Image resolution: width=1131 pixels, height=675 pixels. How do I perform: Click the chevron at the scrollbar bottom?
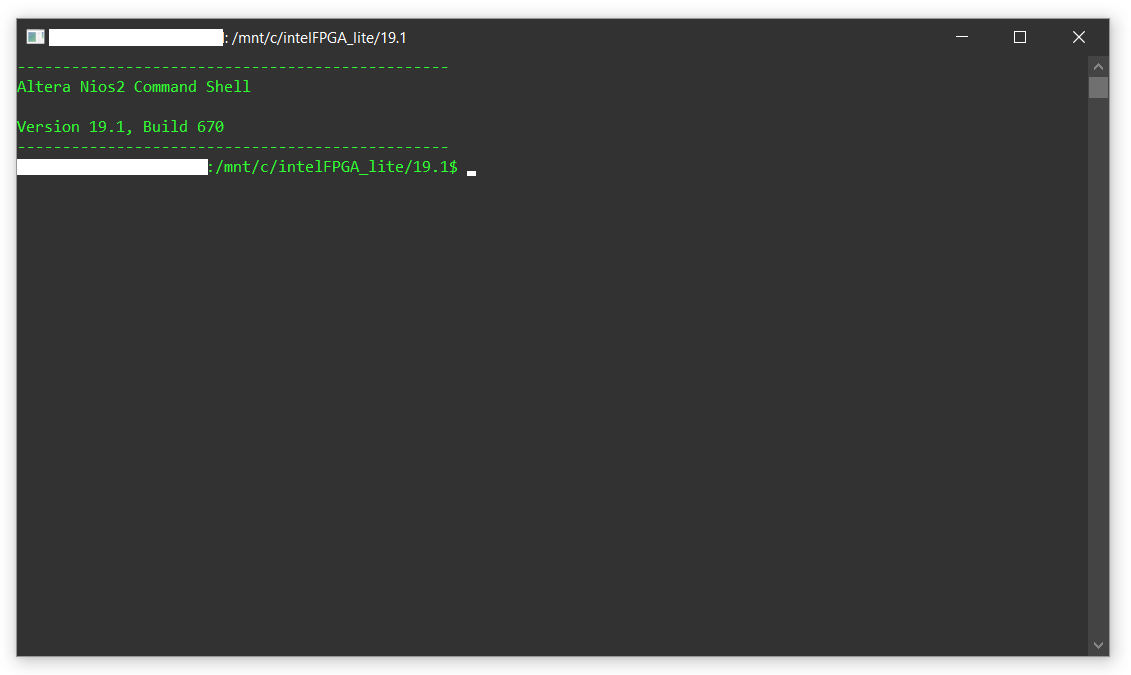(1098, 645)
